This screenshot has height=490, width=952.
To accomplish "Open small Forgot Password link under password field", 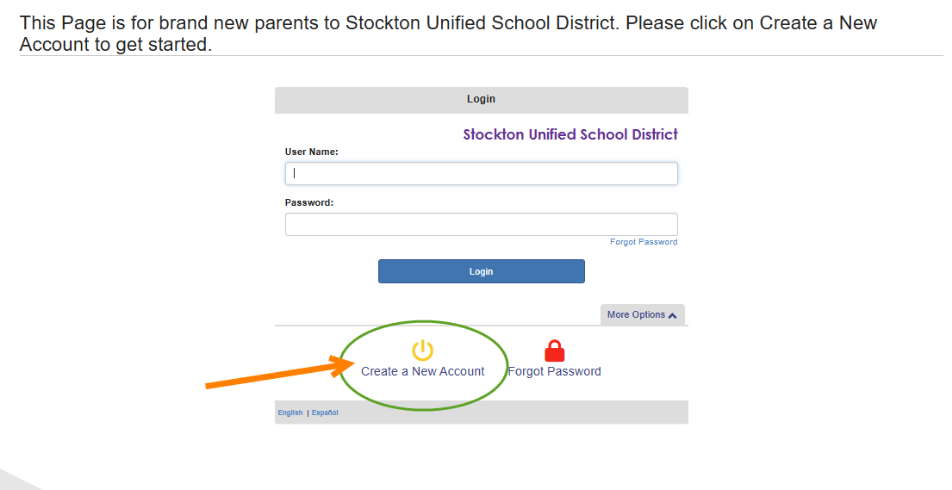I will pyautogui.click(x=643, y=242).
